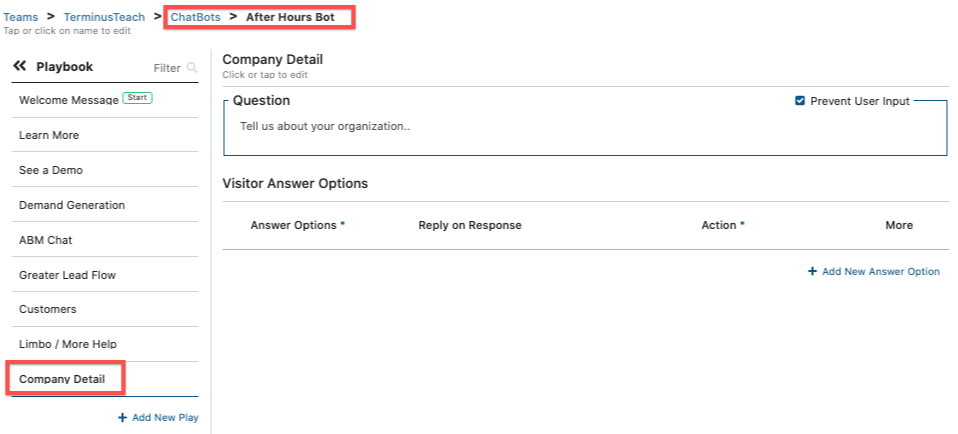Click the Filter search magnifier icon
The height and width of the screenshot is (434, 958).
[192, 67]
